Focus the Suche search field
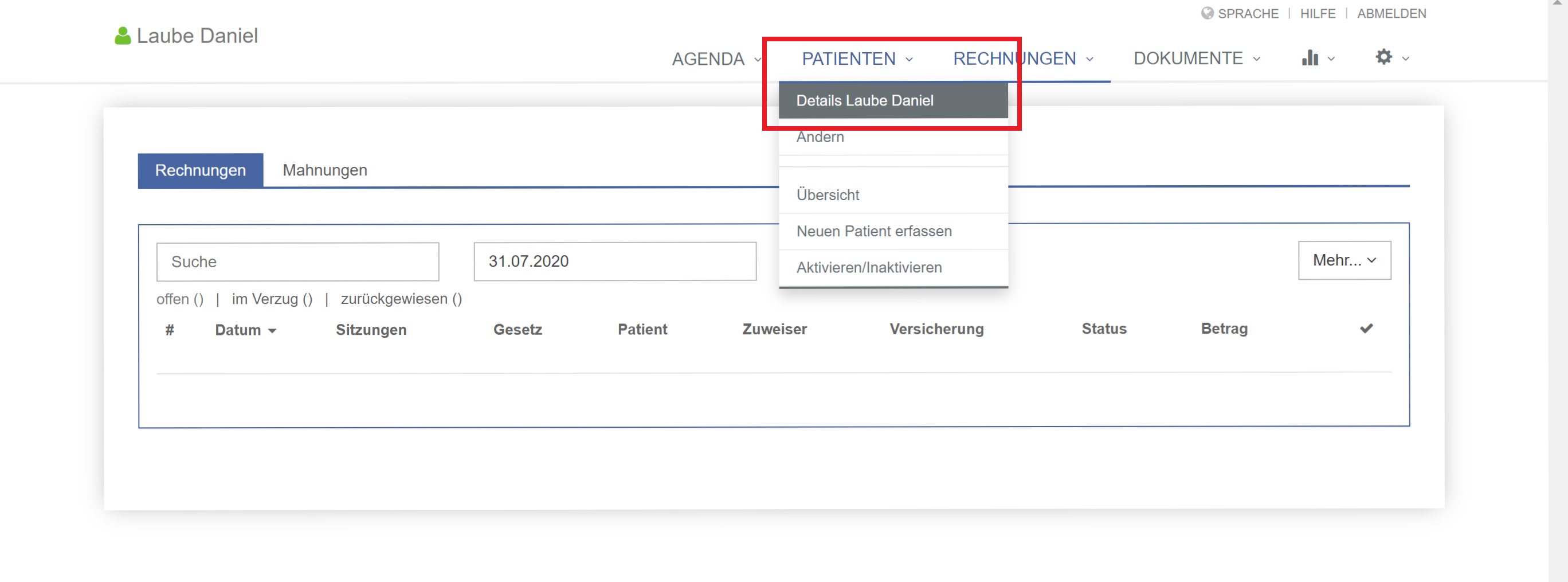Screen dimensions: 1568x582 click(297, 262)
